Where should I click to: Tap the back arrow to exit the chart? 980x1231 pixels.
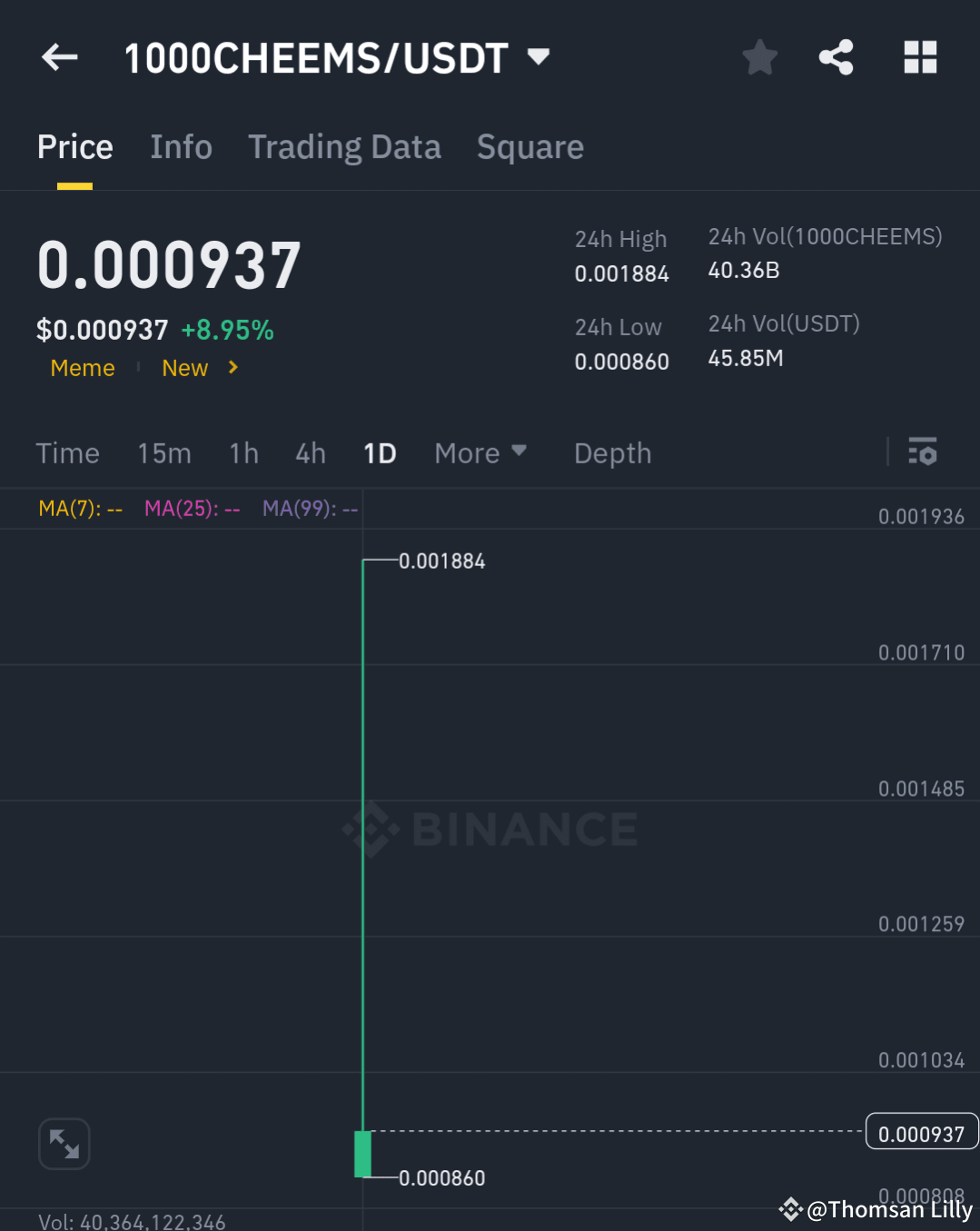point(59,57)
